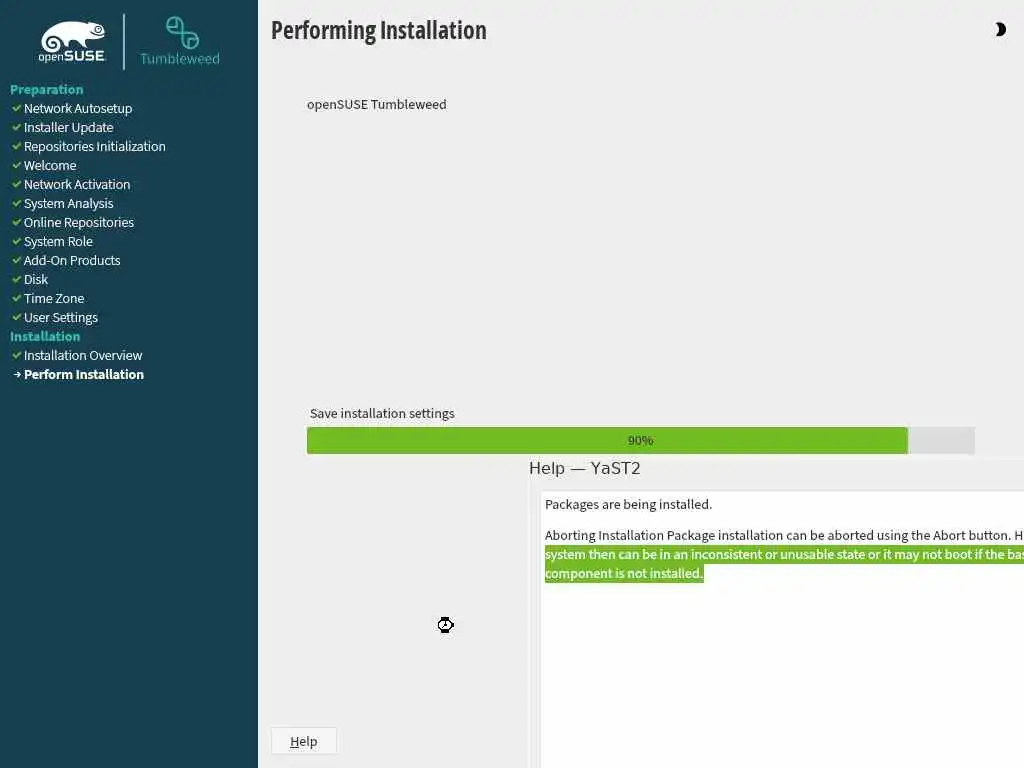Click the checkmark beside Disk
The width and height of the screenshot is (1024, 768).
(17, 279)
